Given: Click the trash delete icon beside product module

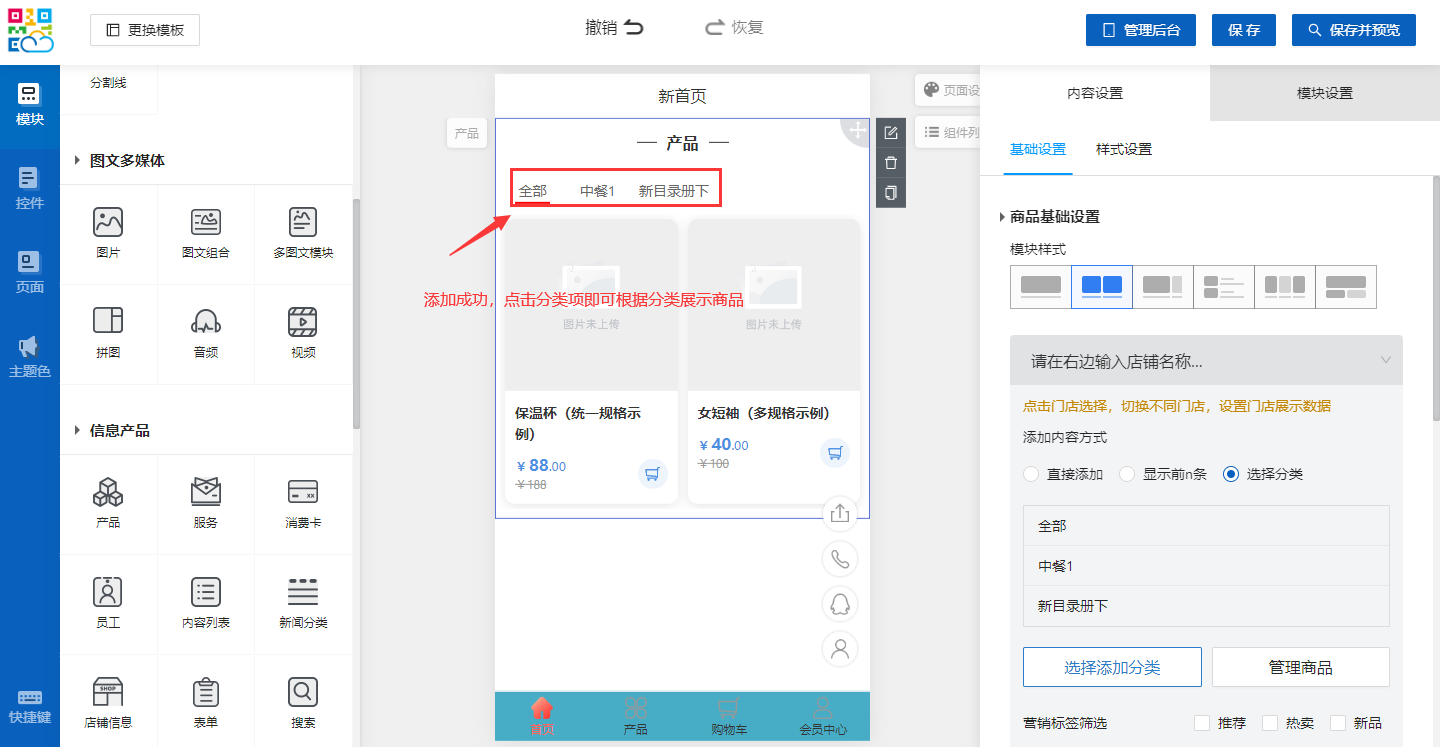Looking at the screenshot, I should pyautogui.click(x=891, y=163).
